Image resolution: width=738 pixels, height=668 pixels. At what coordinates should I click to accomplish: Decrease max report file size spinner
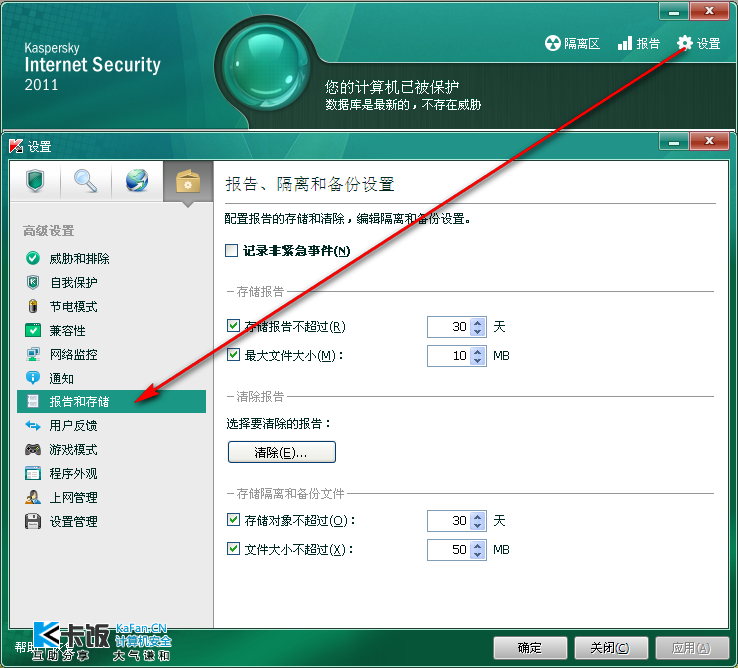pyautogui.click(x=478, y=360)
